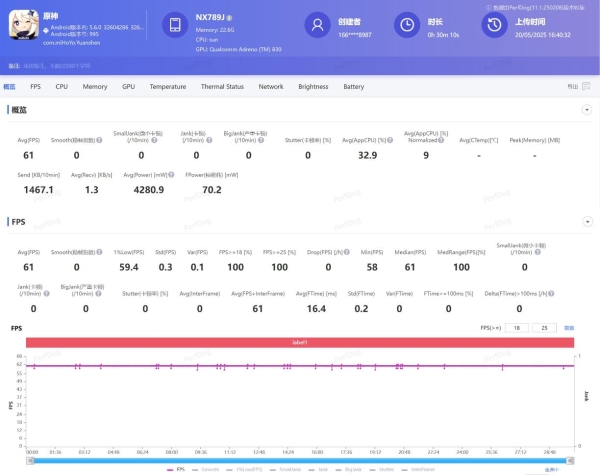Click the blue link next to FPS threshold inputs
Viewport: 600px width, 475px height.
tap(570, 327)
